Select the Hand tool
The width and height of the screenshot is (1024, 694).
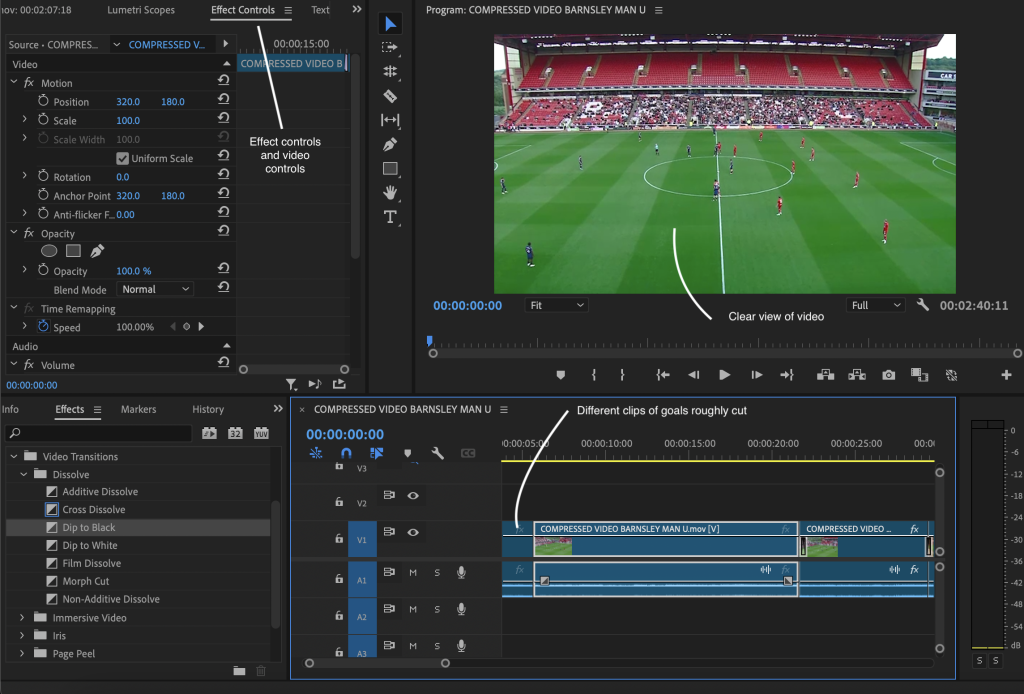click(390, 192)
